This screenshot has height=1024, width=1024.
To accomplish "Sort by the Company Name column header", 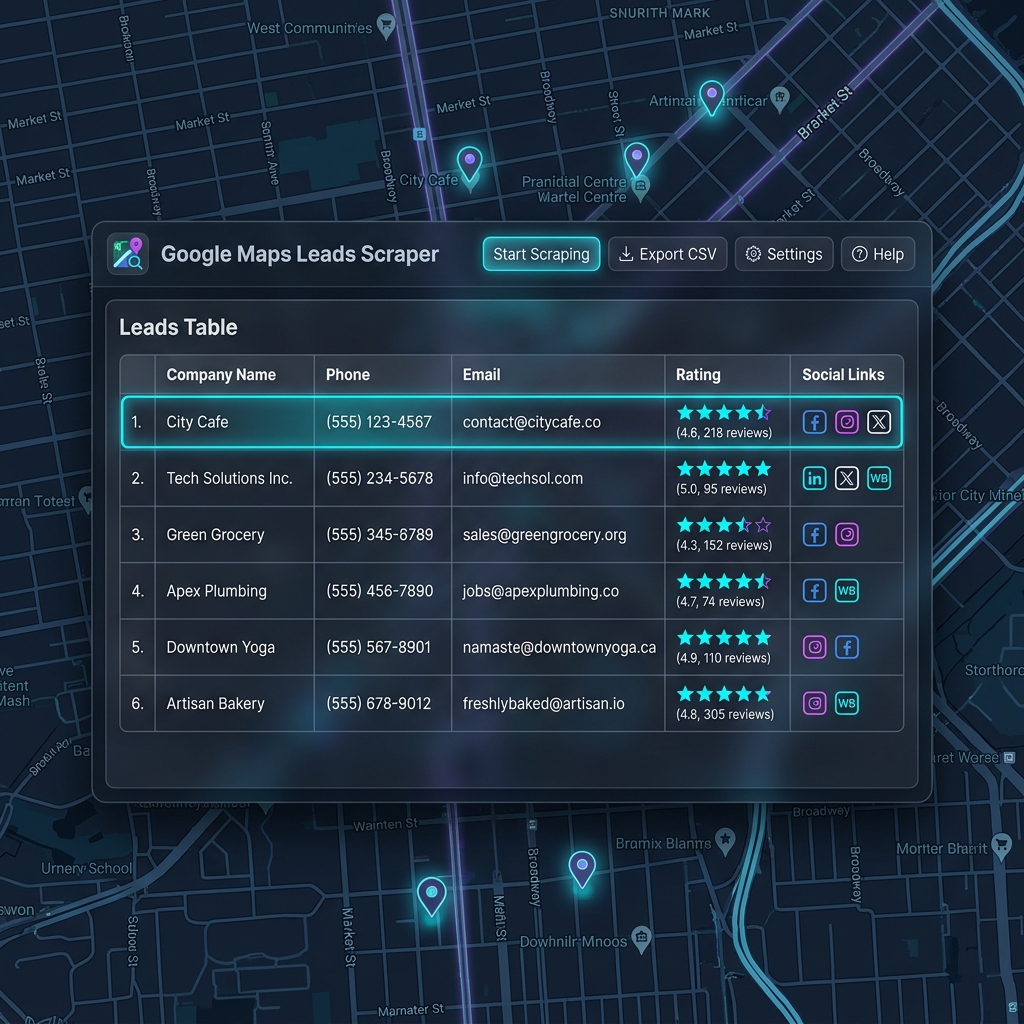I will [x=221, y=375].
